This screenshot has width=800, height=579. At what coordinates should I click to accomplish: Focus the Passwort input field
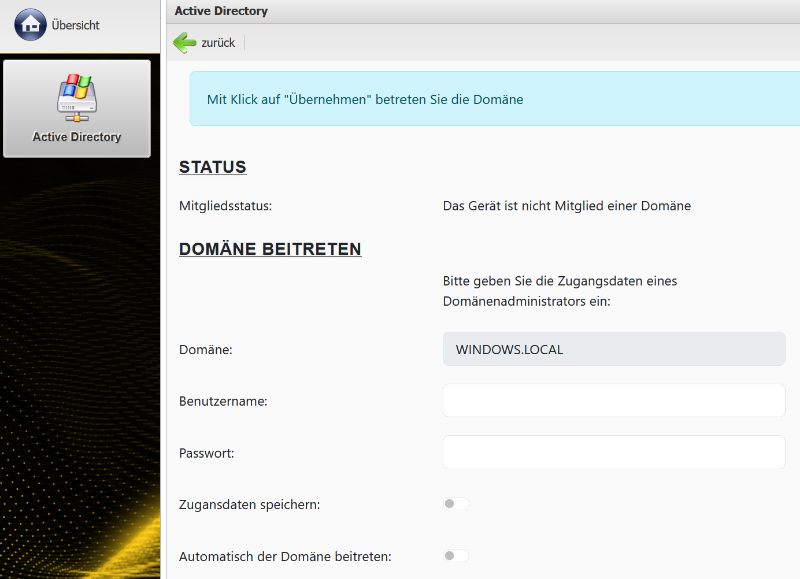613,452
